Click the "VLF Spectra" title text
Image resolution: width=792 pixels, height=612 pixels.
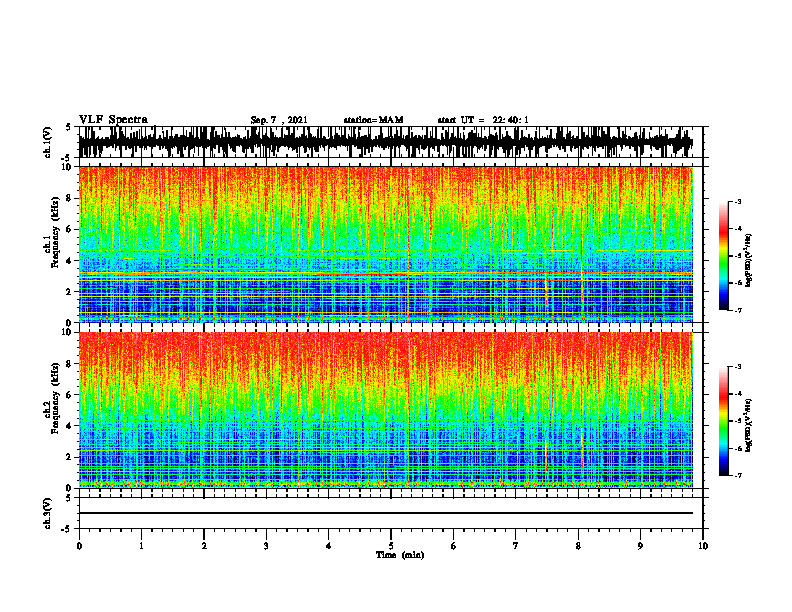113,120
